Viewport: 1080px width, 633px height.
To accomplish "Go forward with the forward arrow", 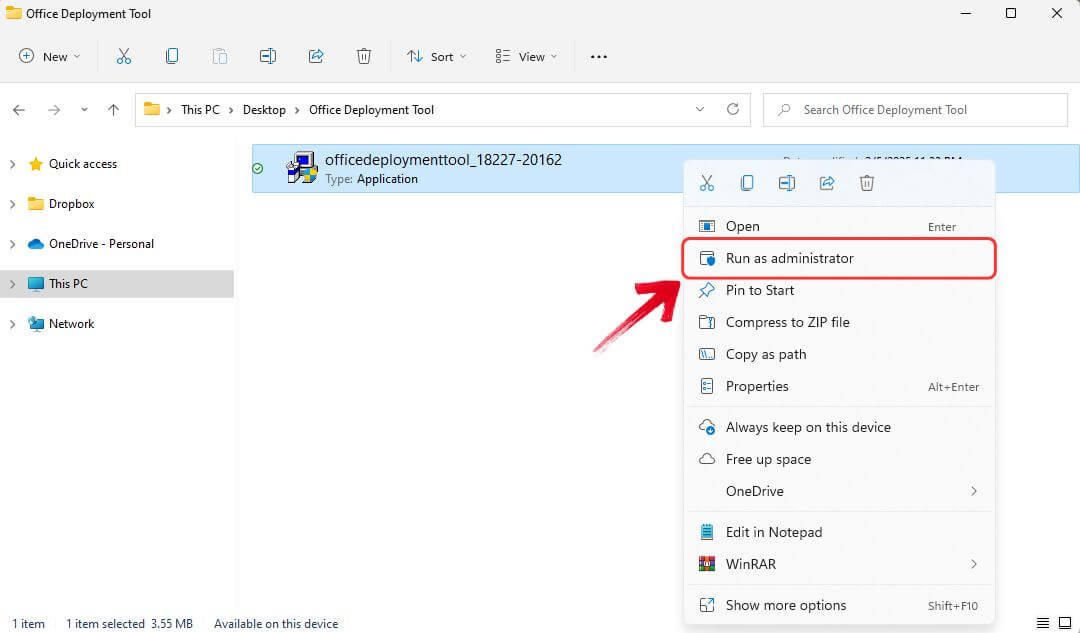I will point(54,110).
